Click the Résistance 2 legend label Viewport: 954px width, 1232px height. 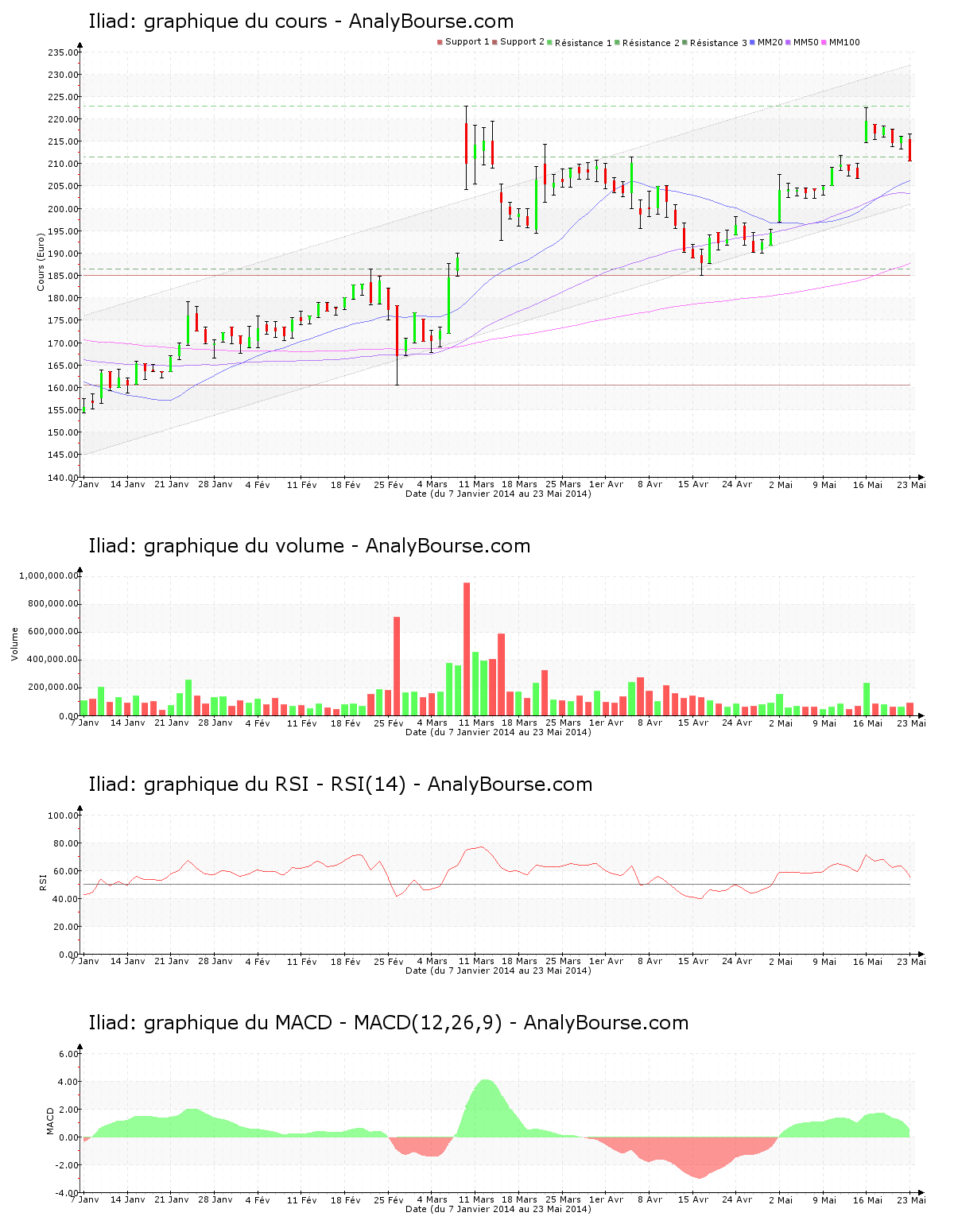tap(651, 42)
